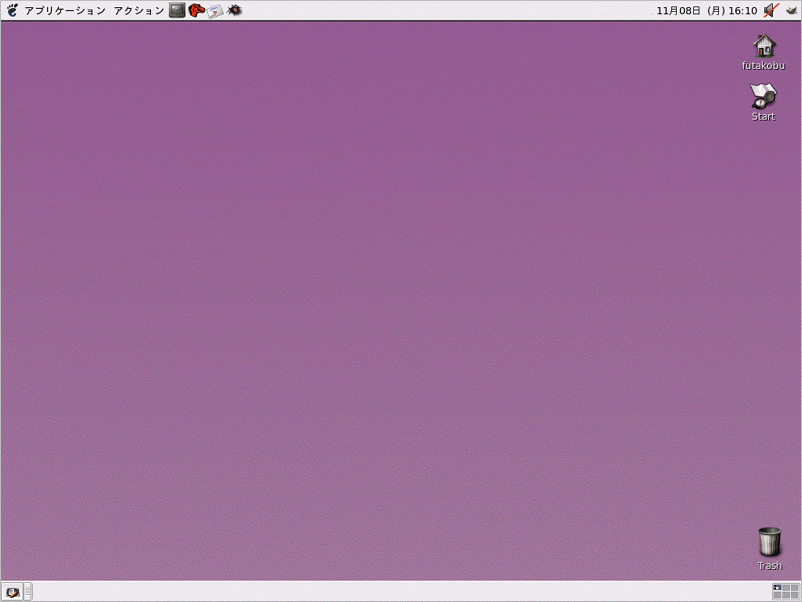Viewport: 802px width, 602px height.
Task: Open the アクション menu
Action: tap(139, 10)
